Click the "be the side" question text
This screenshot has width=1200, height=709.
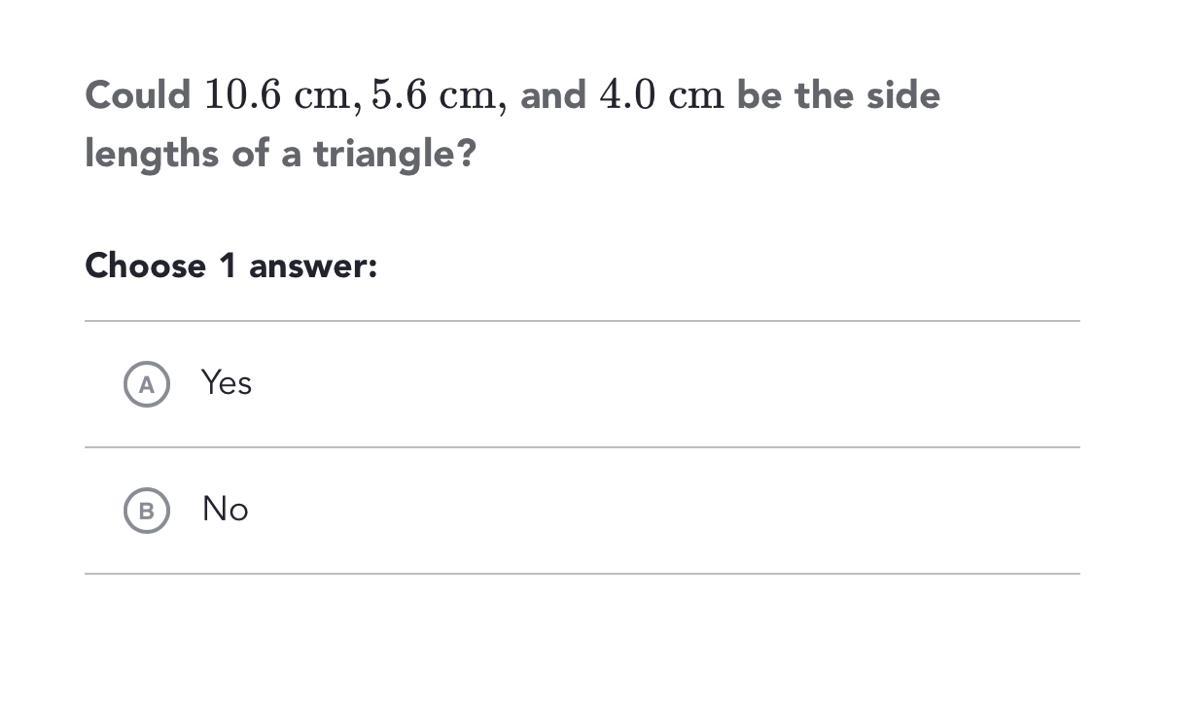[x=838, y=95]
